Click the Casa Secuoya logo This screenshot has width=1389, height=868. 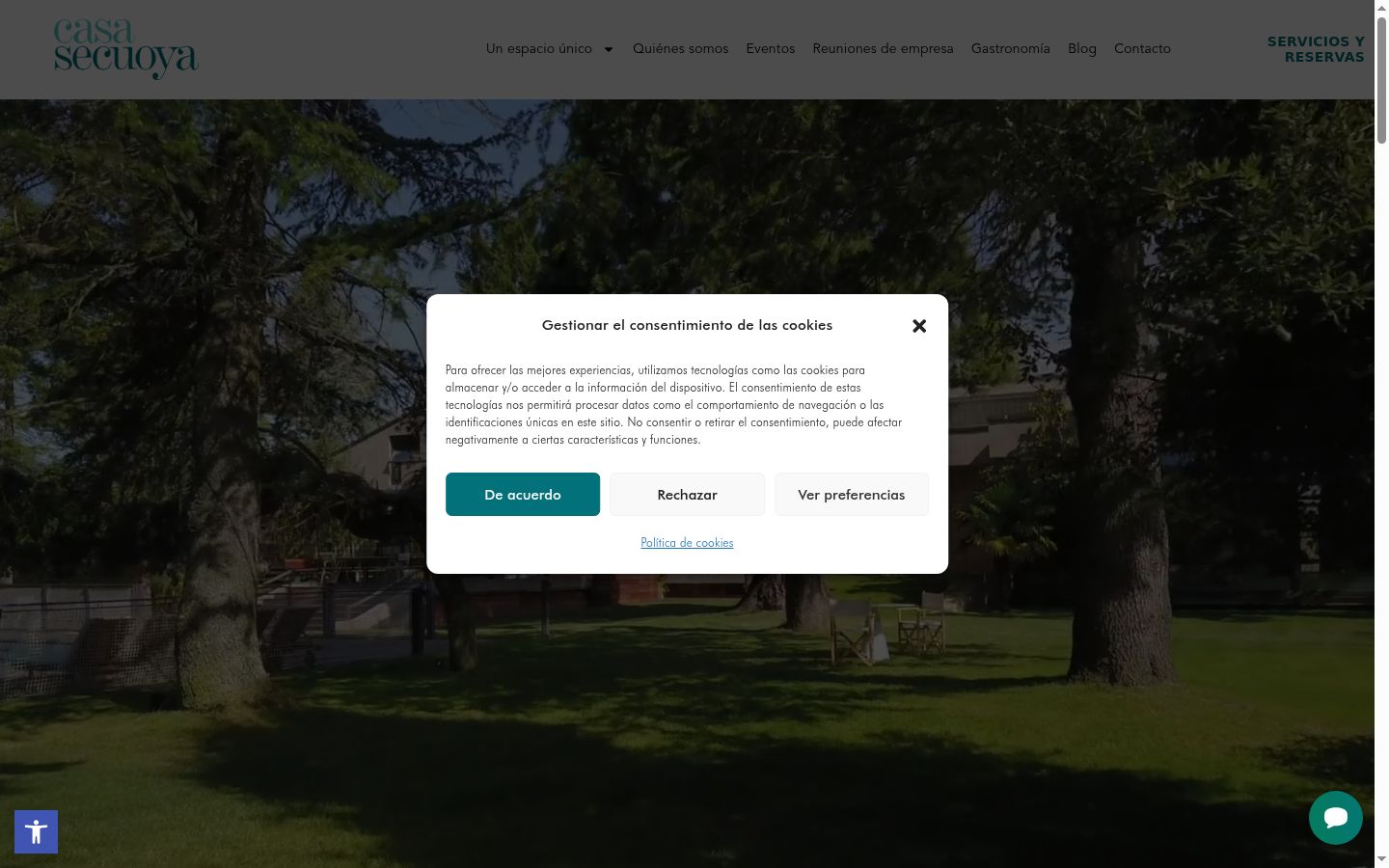click(126, 49)
